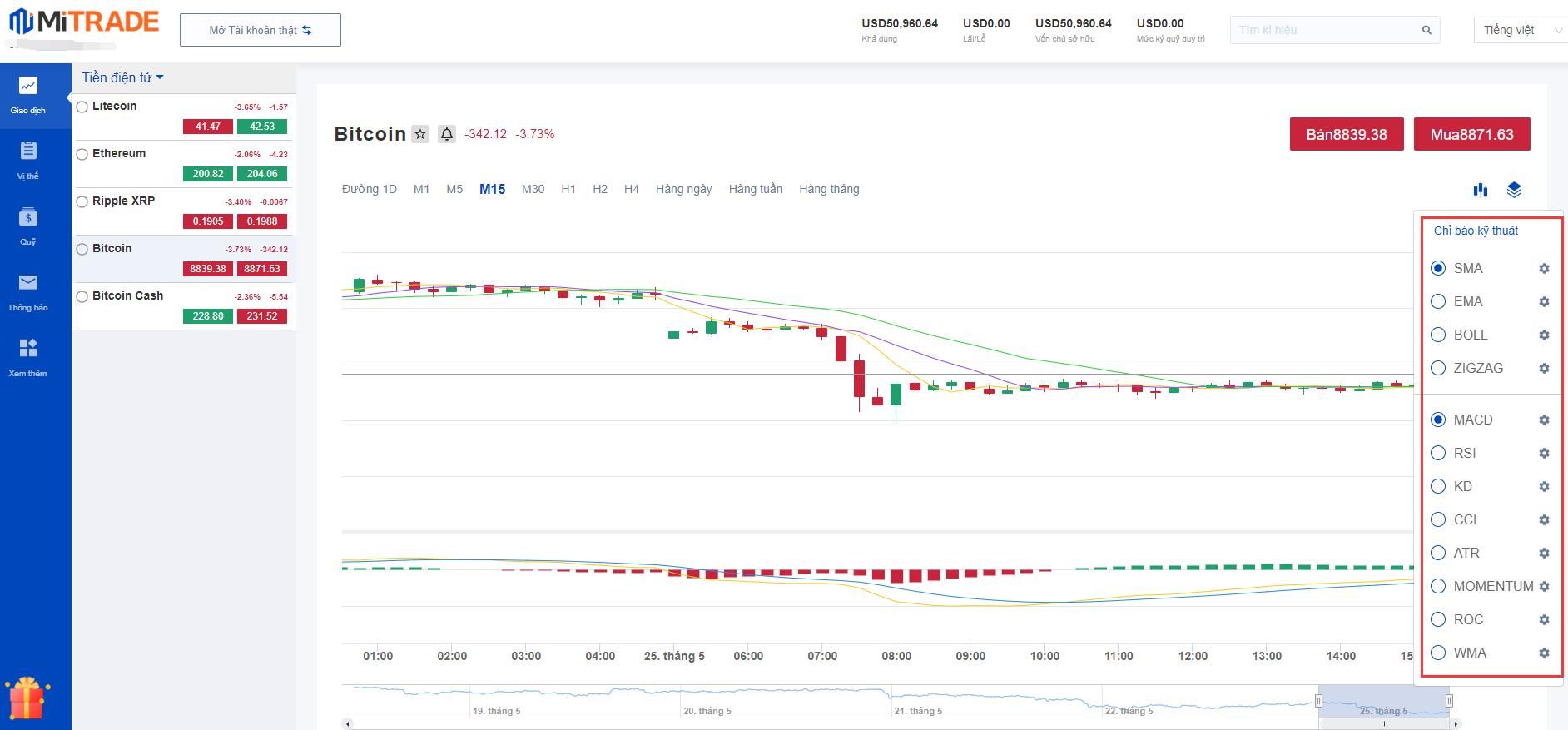
Task: Switch chart to Hàng tháng timeframe
Action: click(x=830, y=189)
